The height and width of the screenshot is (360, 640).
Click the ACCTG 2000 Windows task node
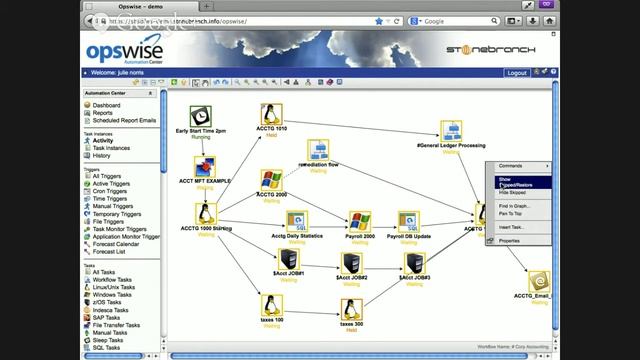click(271, 180)
